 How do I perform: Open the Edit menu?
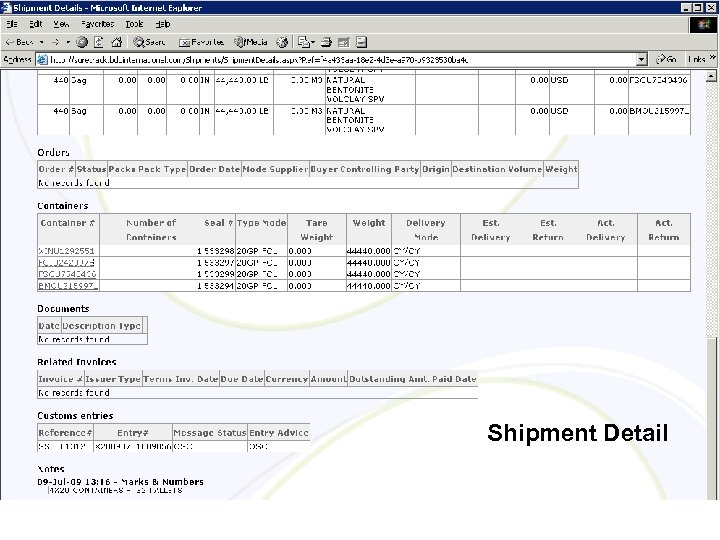point(35,24)
